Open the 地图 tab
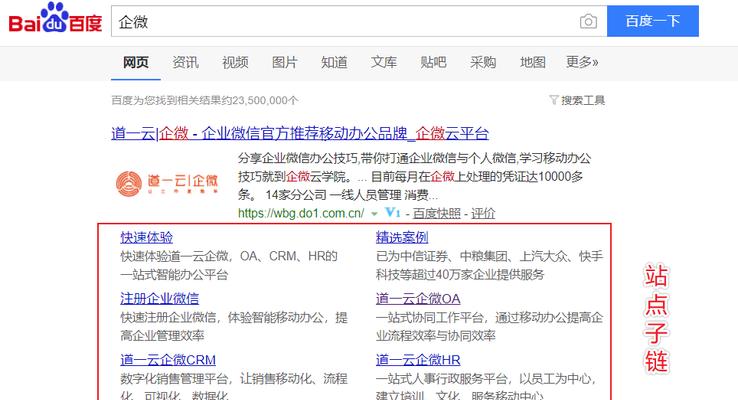 [533, 62]
